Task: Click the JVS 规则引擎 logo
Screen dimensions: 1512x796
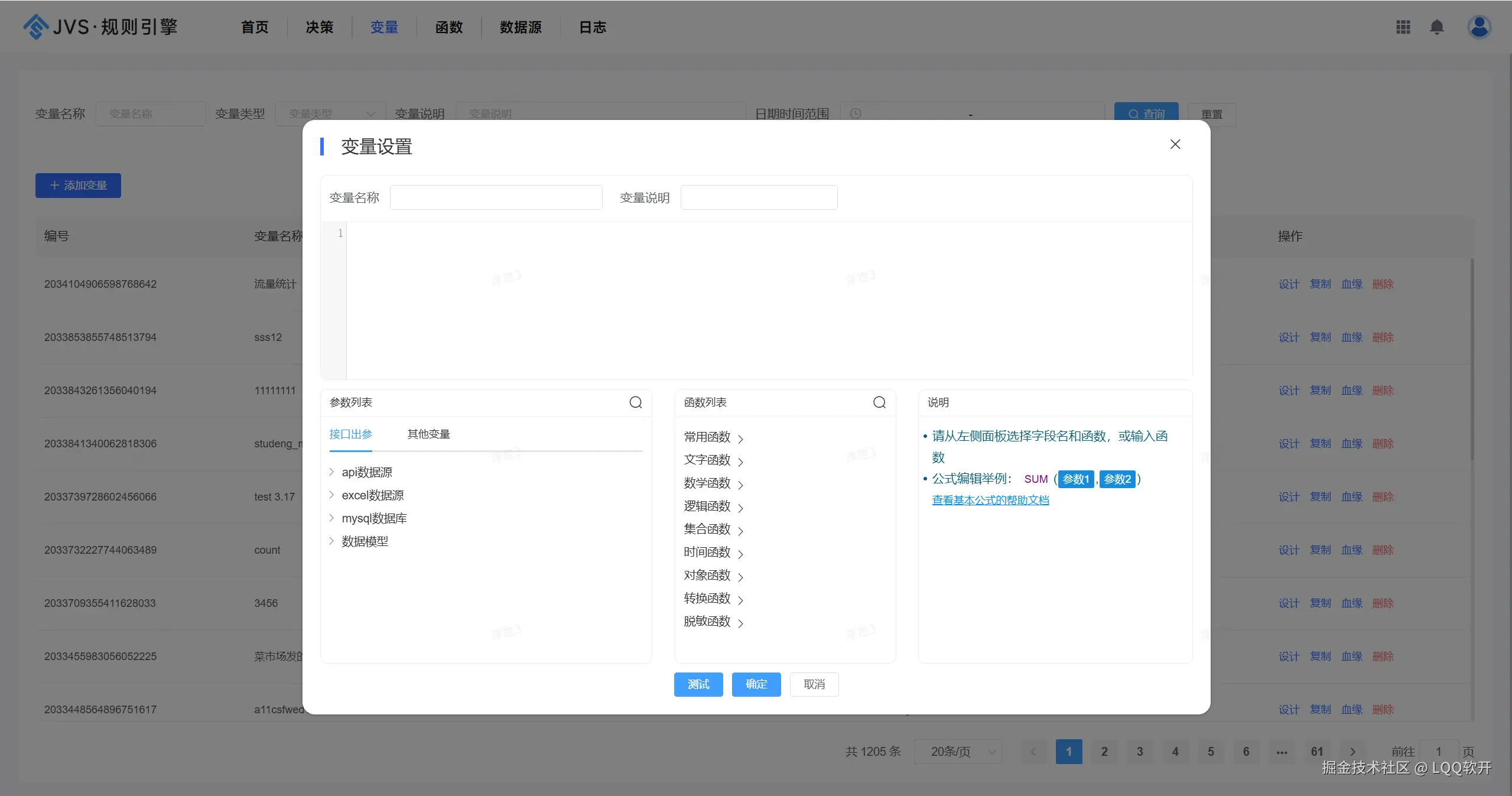Action: tap(100, 27)
